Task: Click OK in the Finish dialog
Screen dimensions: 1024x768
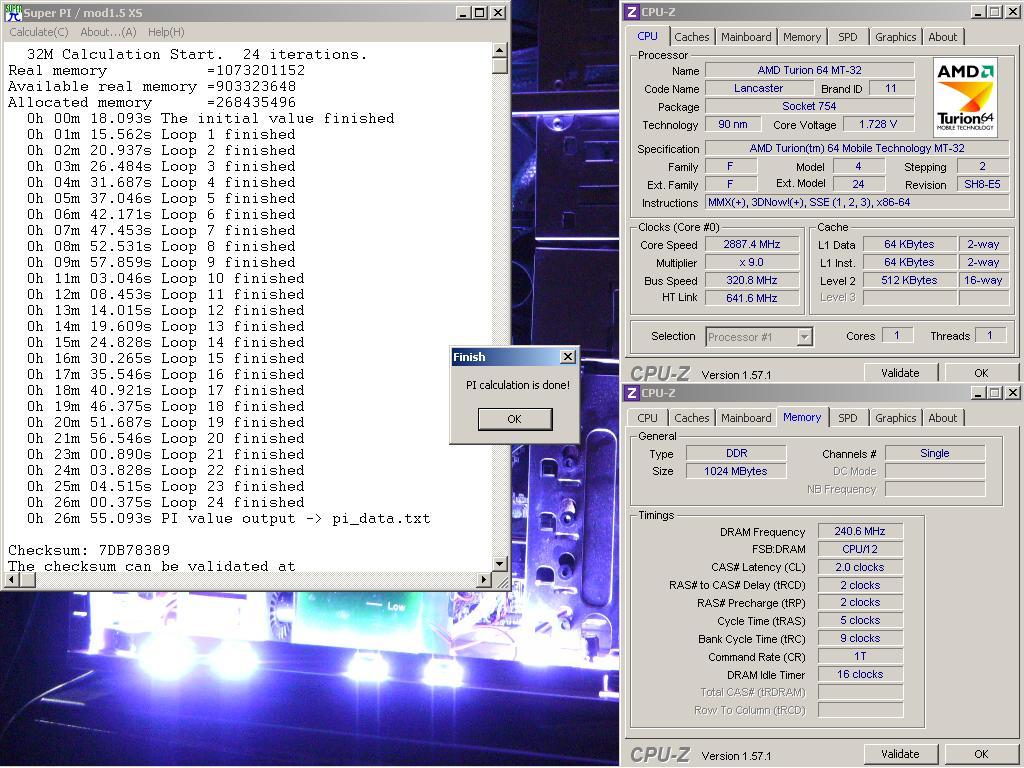Action: pos(515,419)
